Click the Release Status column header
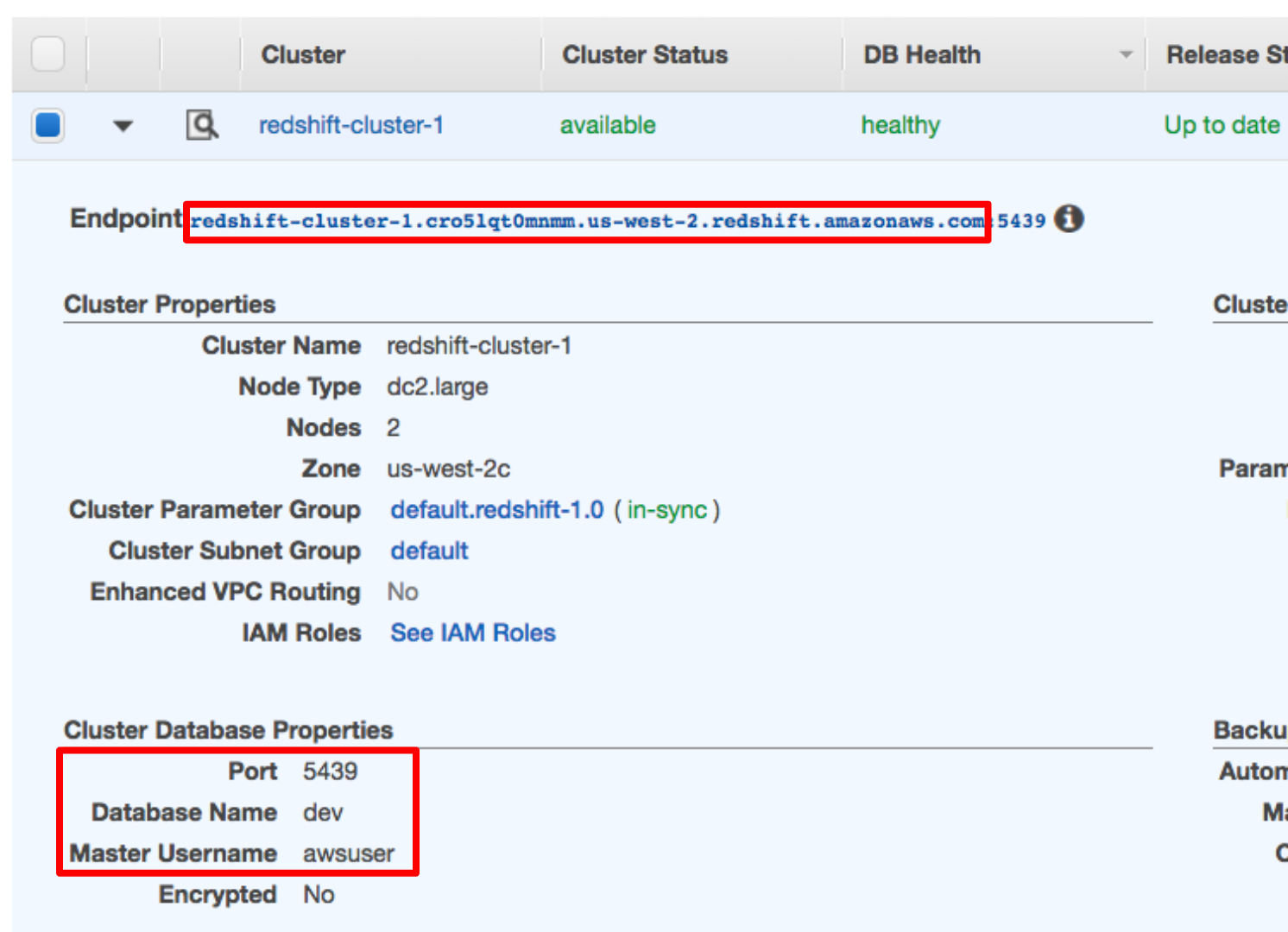 [x=1224, y=55]
